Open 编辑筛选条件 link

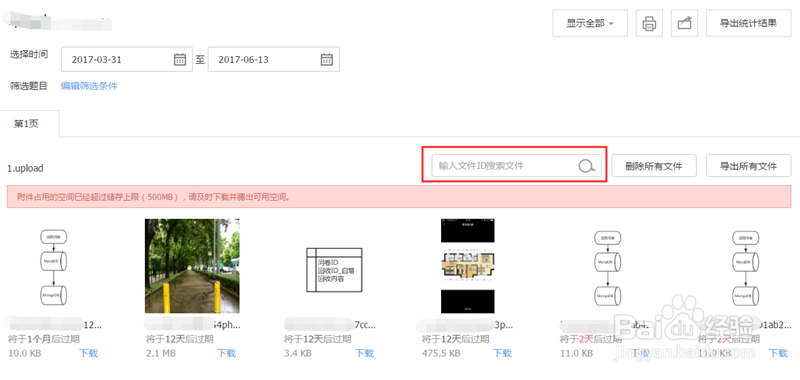(89, 86)
